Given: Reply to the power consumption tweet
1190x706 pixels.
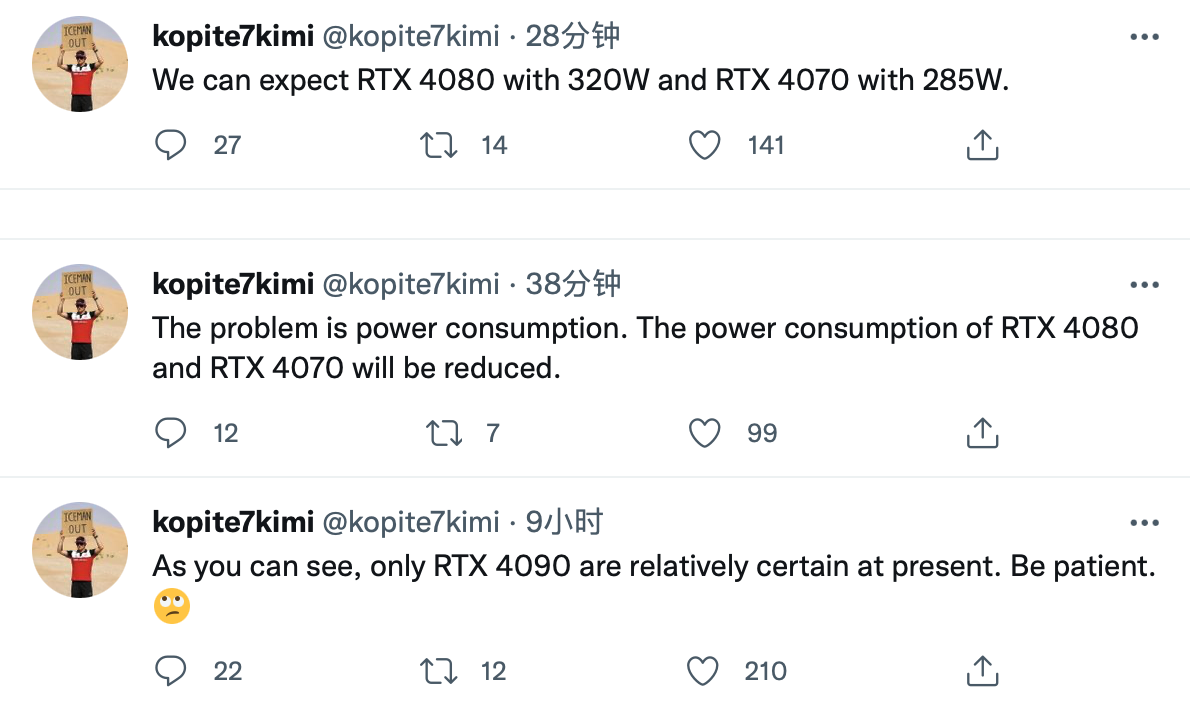Looking at the screenshot, I should pos(171,433).
